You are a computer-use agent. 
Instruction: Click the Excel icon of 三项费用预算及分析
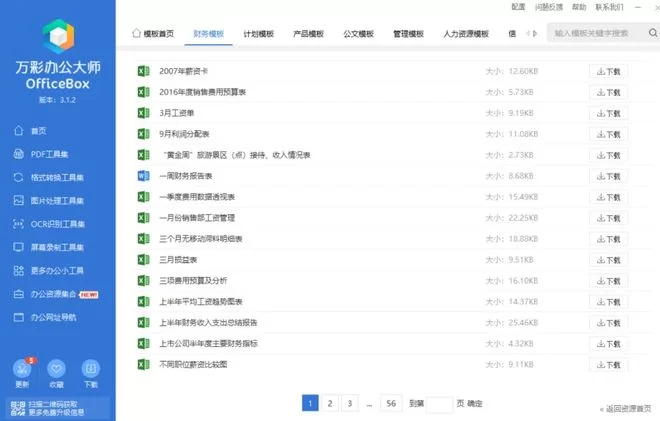tap(143, 280)
